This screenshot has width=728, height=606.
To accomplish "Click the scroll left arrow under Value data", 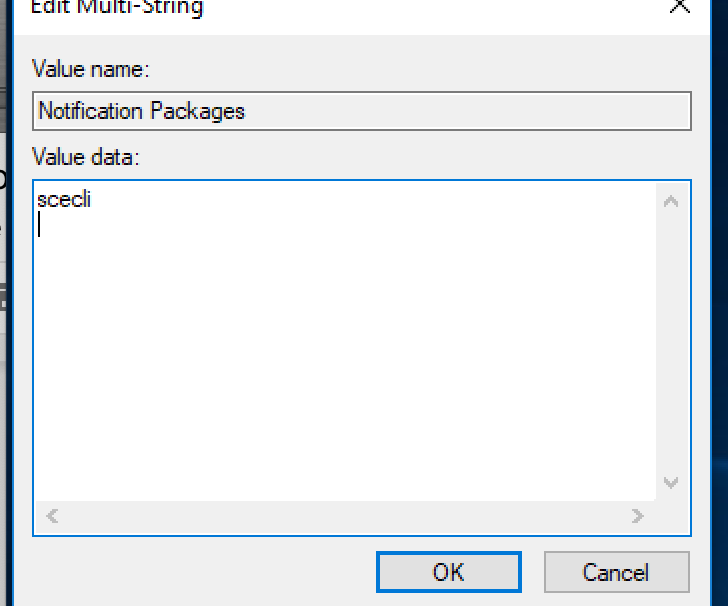I will pos(53,516).
